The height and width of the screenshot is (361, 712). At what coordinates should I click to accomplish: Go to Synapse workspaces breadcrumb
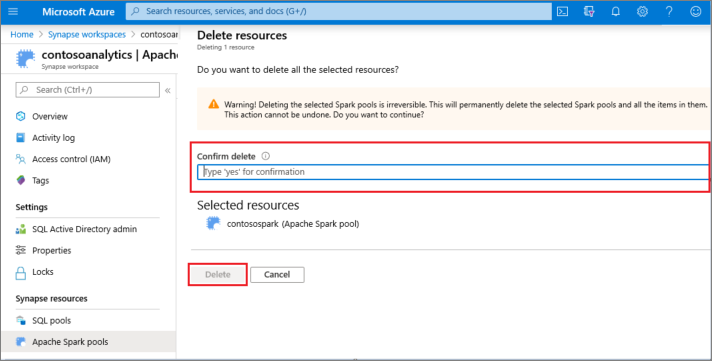87,35
